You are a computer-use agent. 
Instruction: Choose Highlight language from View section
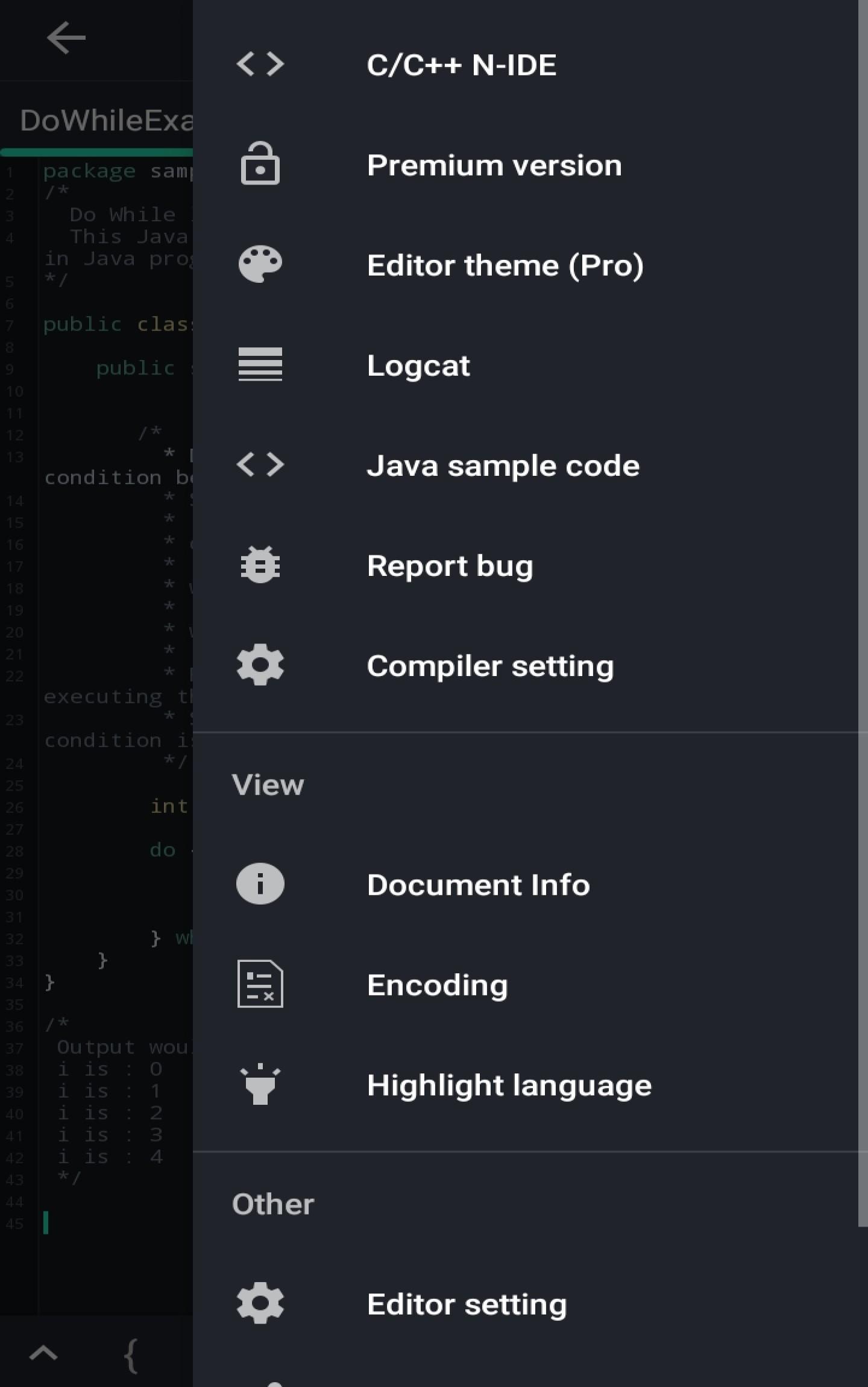tap(509, 1085)
